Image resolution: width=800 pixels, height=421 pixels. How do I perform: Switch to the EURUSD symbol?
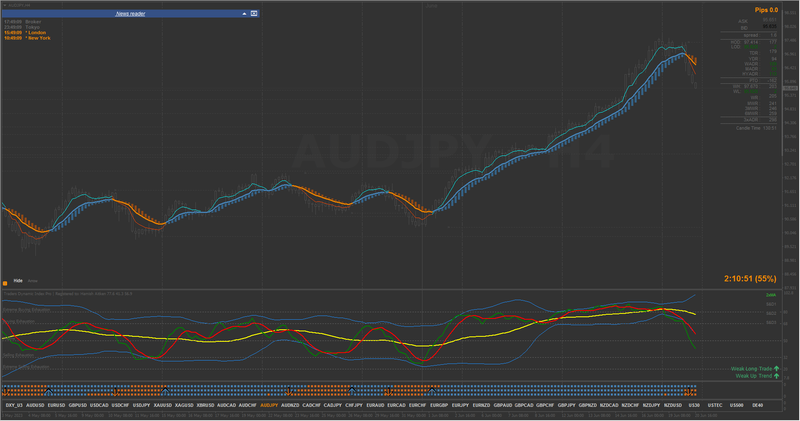(56, 405)
